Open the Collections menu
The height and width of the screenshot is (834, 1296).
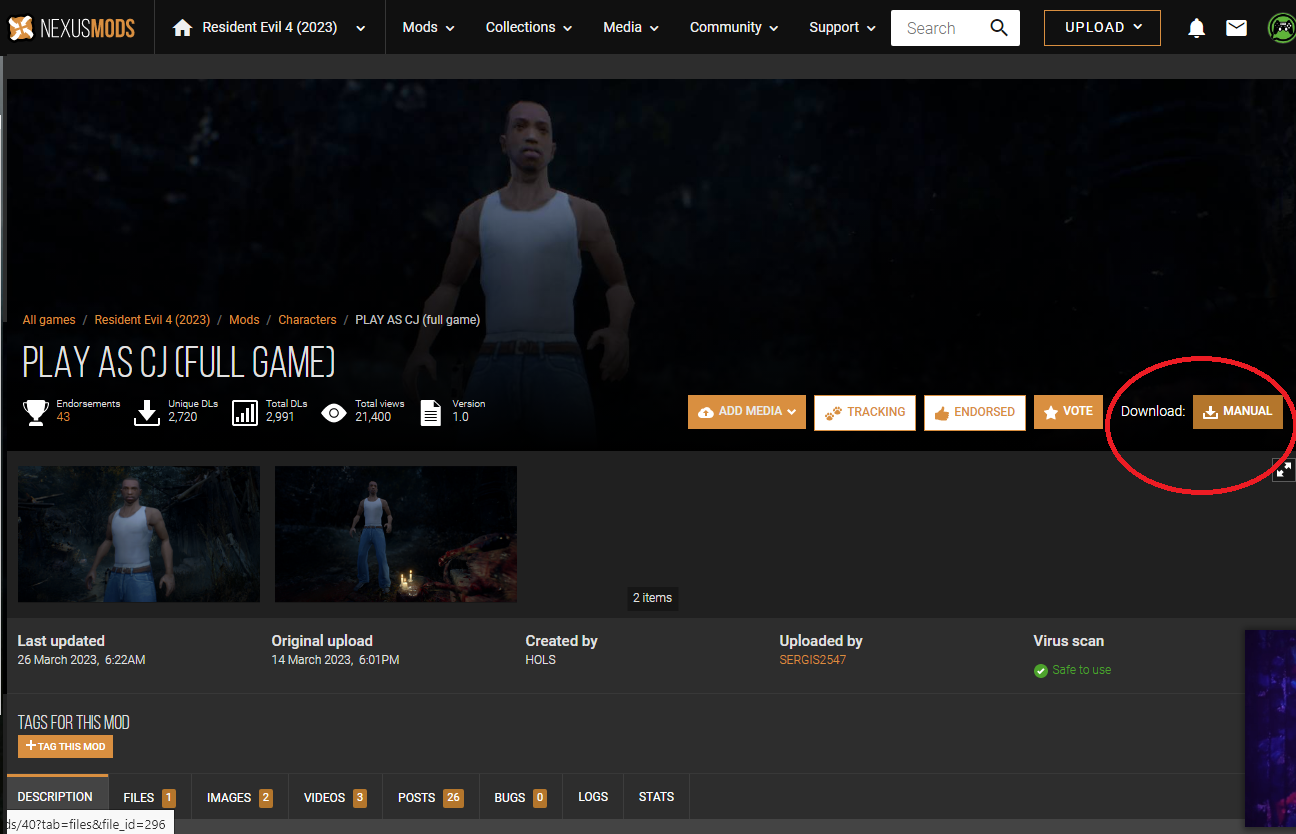tap(529, 28)
